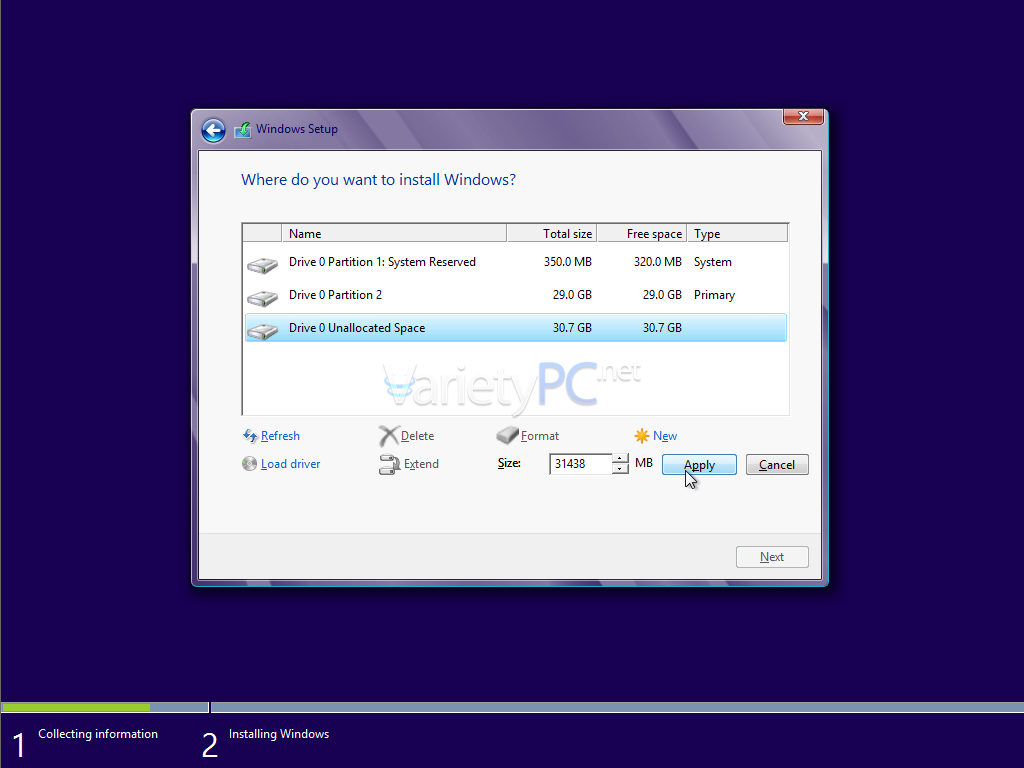Click the Format drive icon
This screenshot has width=1024, height=768.
click(507, 435)
